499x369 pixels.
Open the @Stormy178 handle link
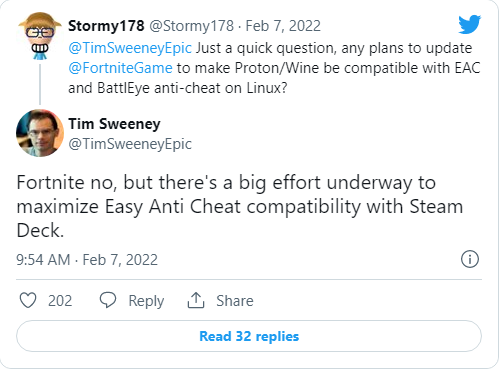click(x=191, y=26)
